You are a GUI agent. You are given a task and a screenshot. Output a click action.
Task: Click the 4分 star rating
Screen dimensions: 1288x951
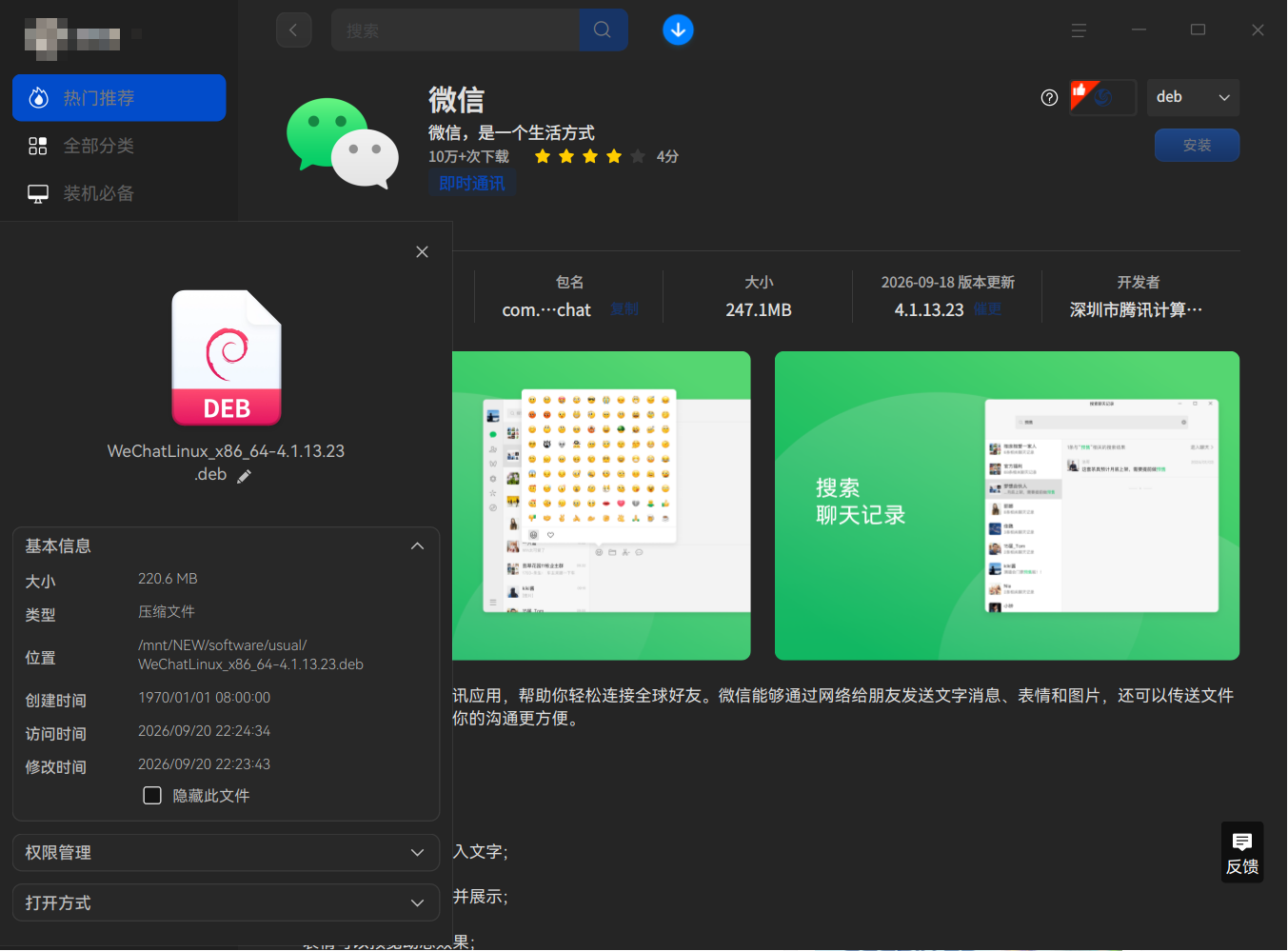[x=606, y=156]
